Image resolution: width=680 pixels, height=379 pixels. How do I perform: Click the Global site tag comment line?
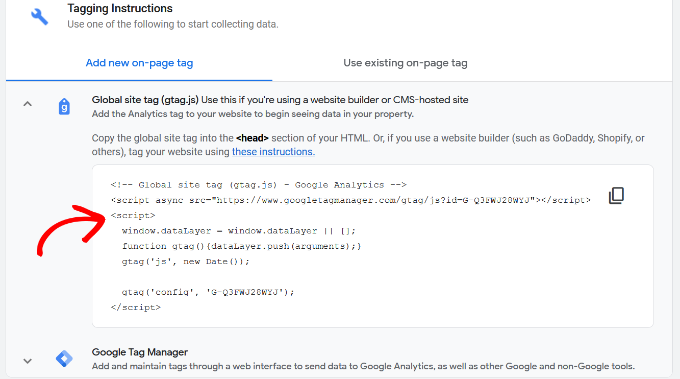tap(258, 185)
